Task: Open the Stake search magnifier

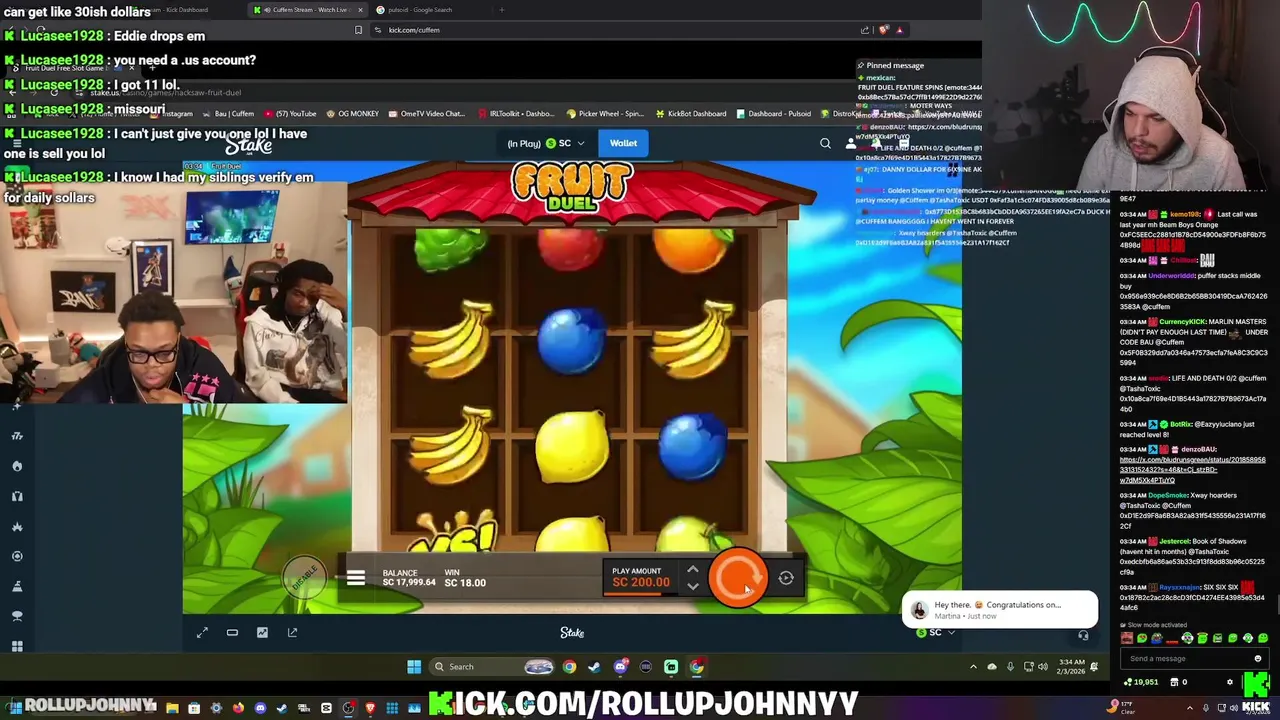Action: point(825,144)
